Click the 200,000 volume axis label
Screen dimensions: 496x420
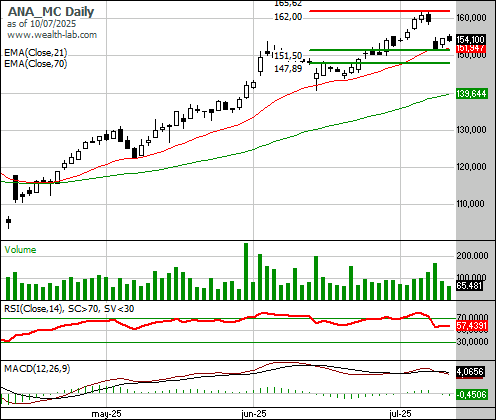[472, 256]
